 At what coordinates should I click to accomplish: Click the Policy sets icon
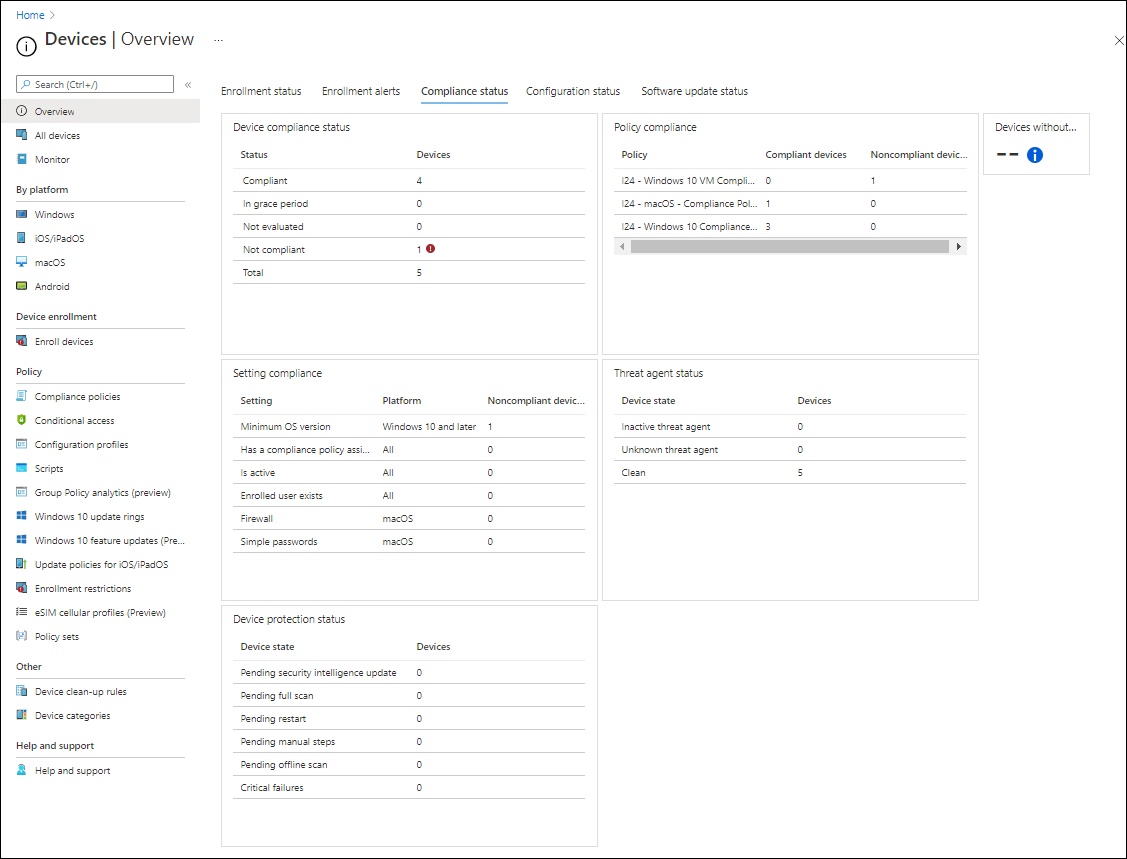22,636
